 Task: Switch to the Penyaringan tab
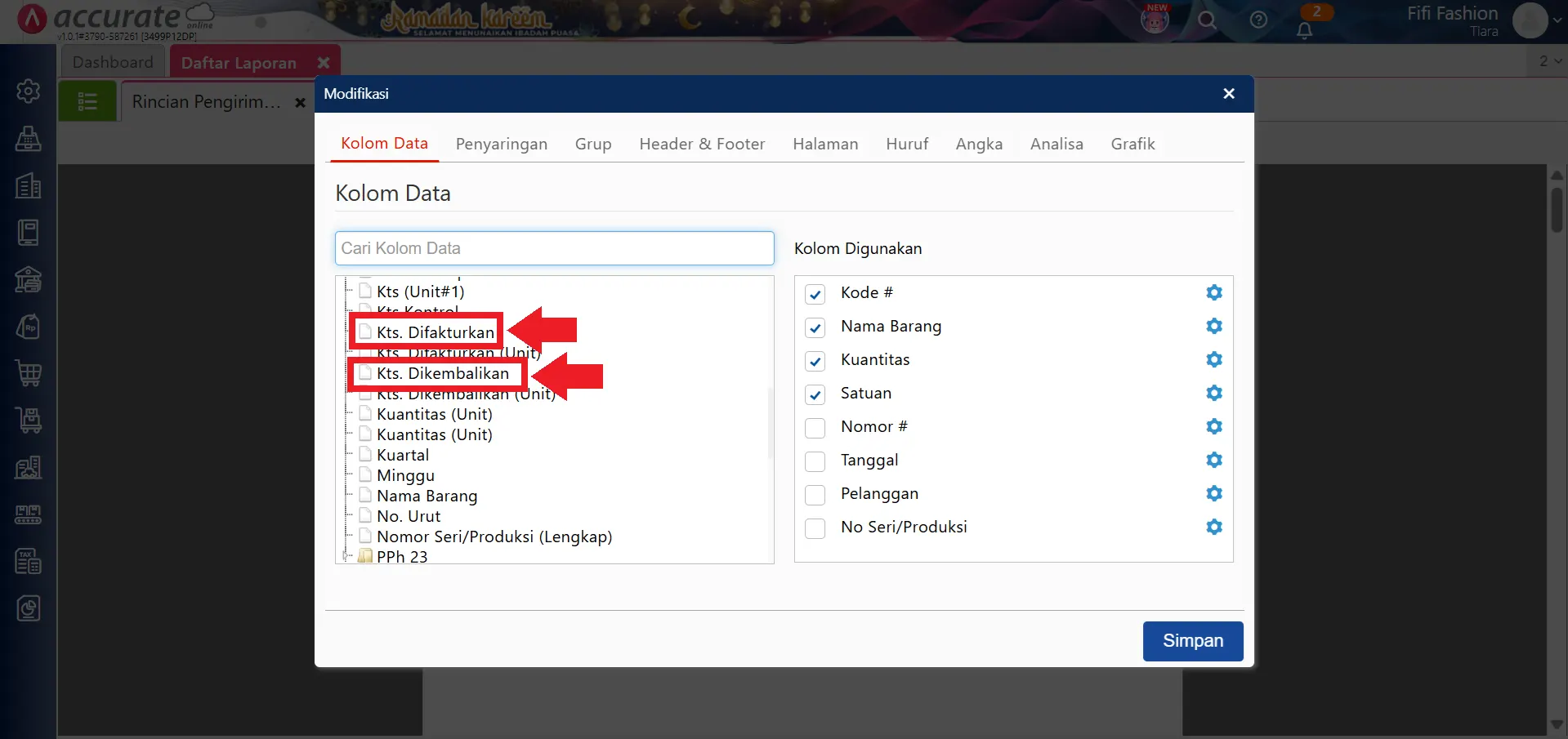(x=501, y=145)
